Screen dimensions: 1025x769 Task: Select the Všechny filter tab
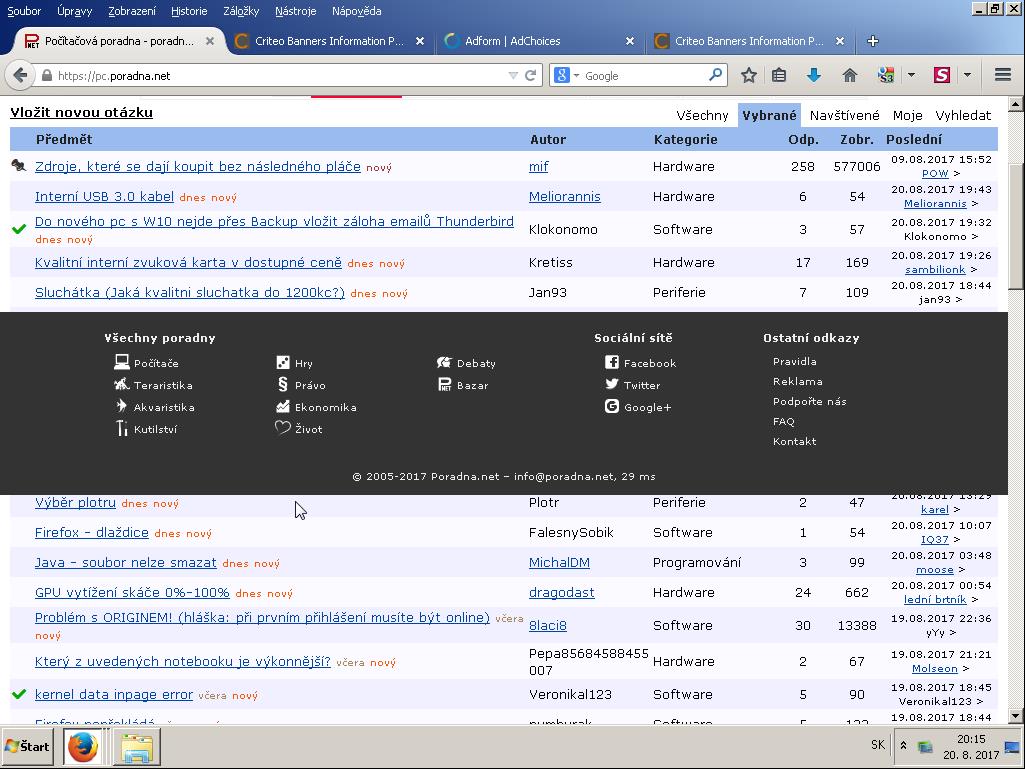702,115
